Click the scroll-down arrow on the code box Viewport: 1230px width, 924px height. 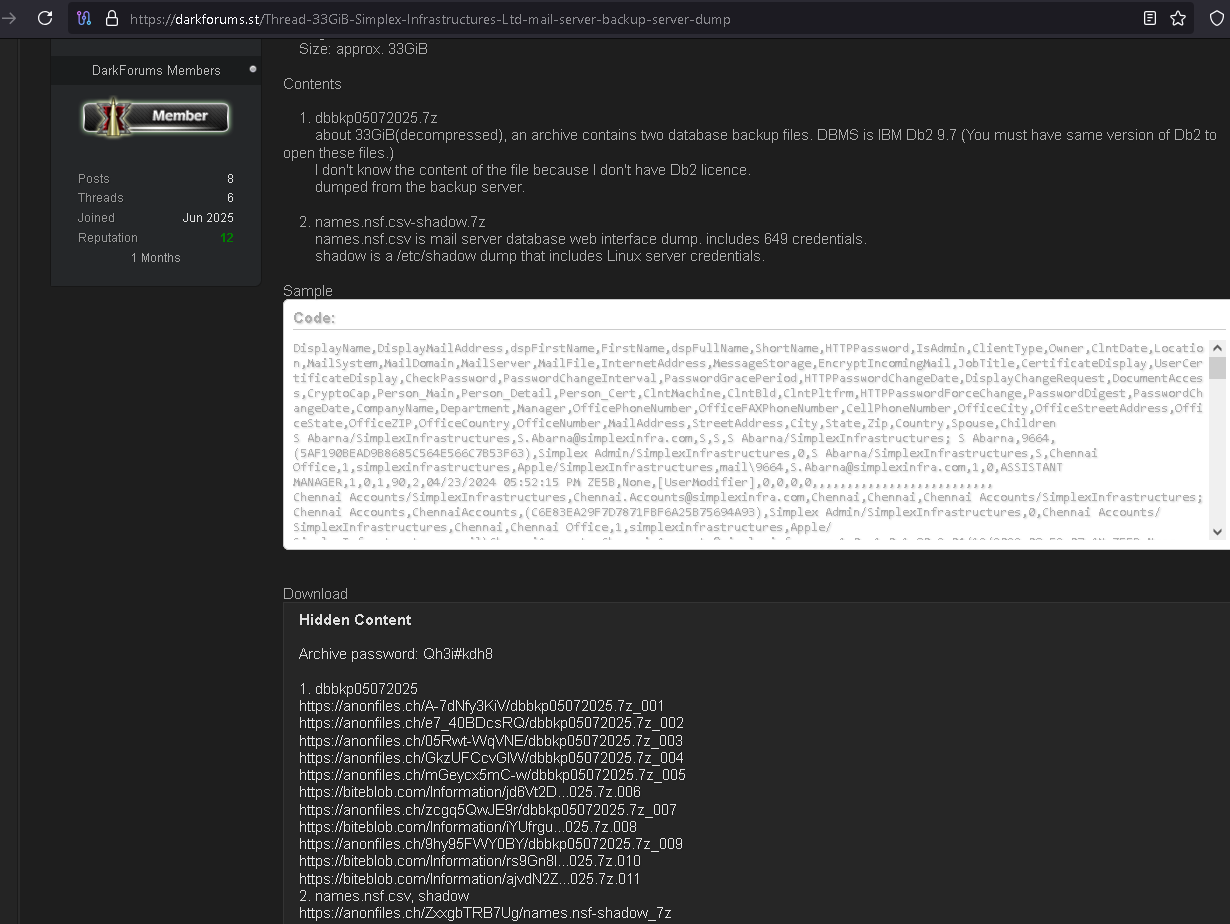tap(1216, 531)
